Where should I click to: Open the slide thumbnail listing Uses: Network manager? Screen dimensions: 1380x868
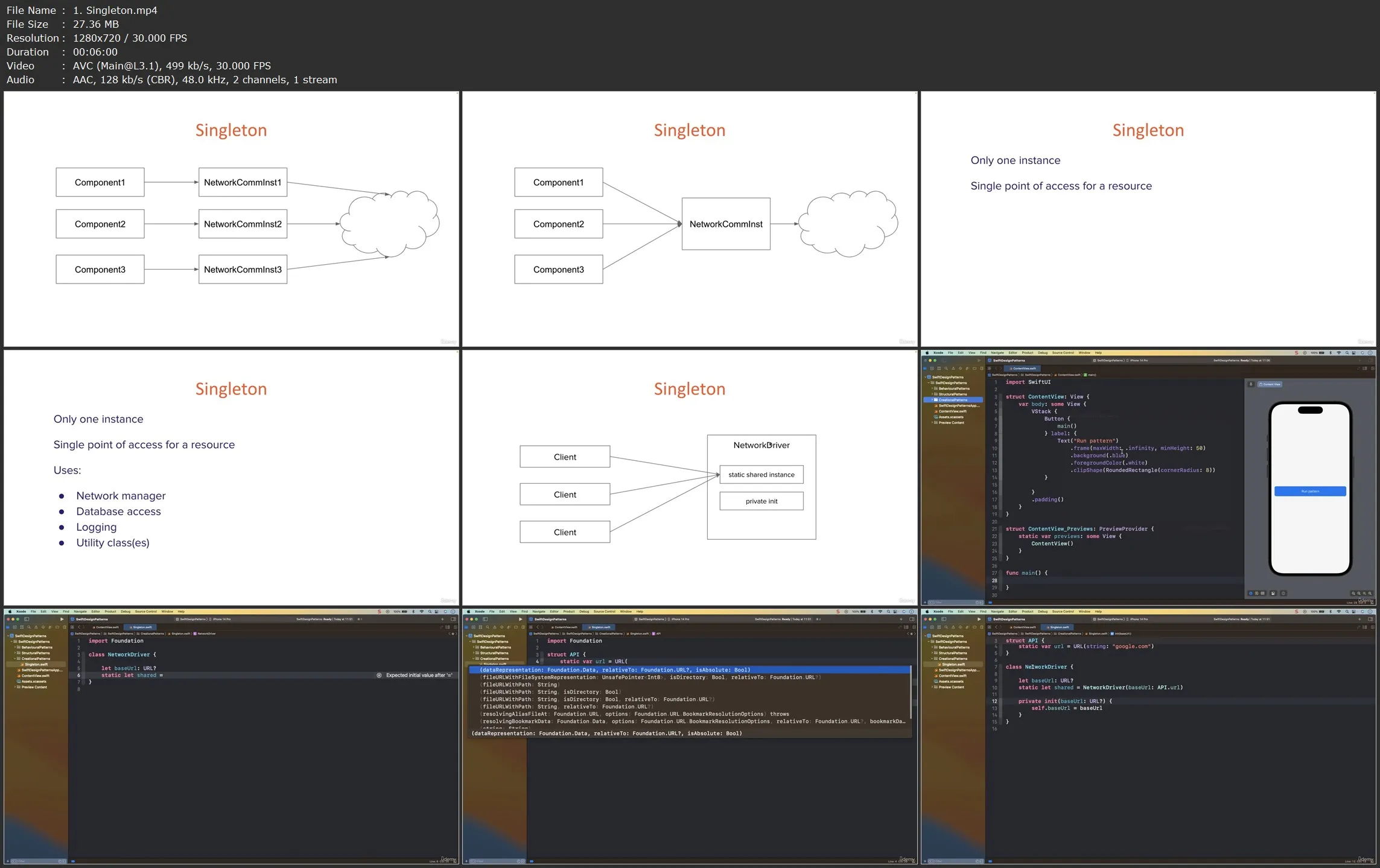pyautogui.click(x=231, y=478)
